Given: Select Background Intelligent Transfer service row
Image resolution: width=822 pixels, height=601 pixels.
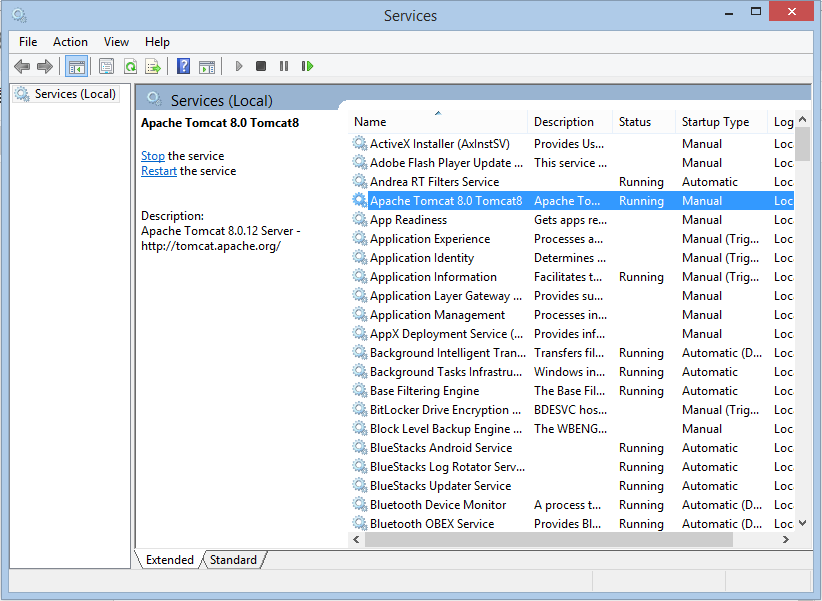Looking at the screenshot, I should [571, 352].
